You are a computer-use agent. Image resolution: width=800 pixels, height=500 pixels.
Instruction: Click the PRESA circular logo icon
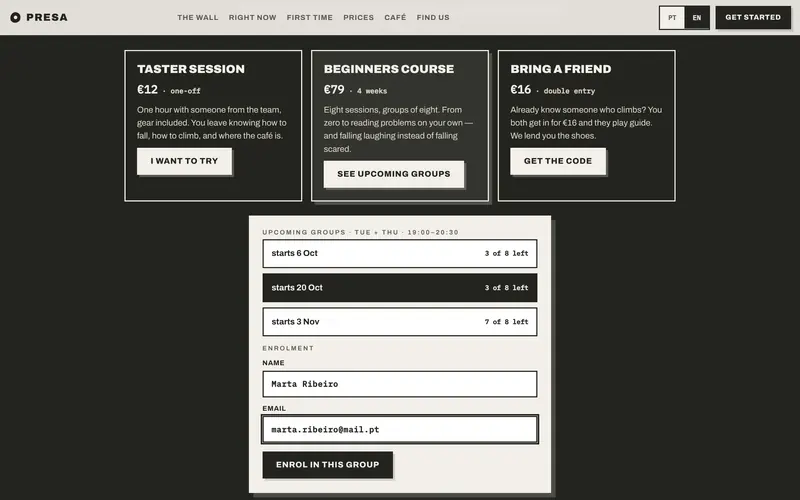coord(15,17)
